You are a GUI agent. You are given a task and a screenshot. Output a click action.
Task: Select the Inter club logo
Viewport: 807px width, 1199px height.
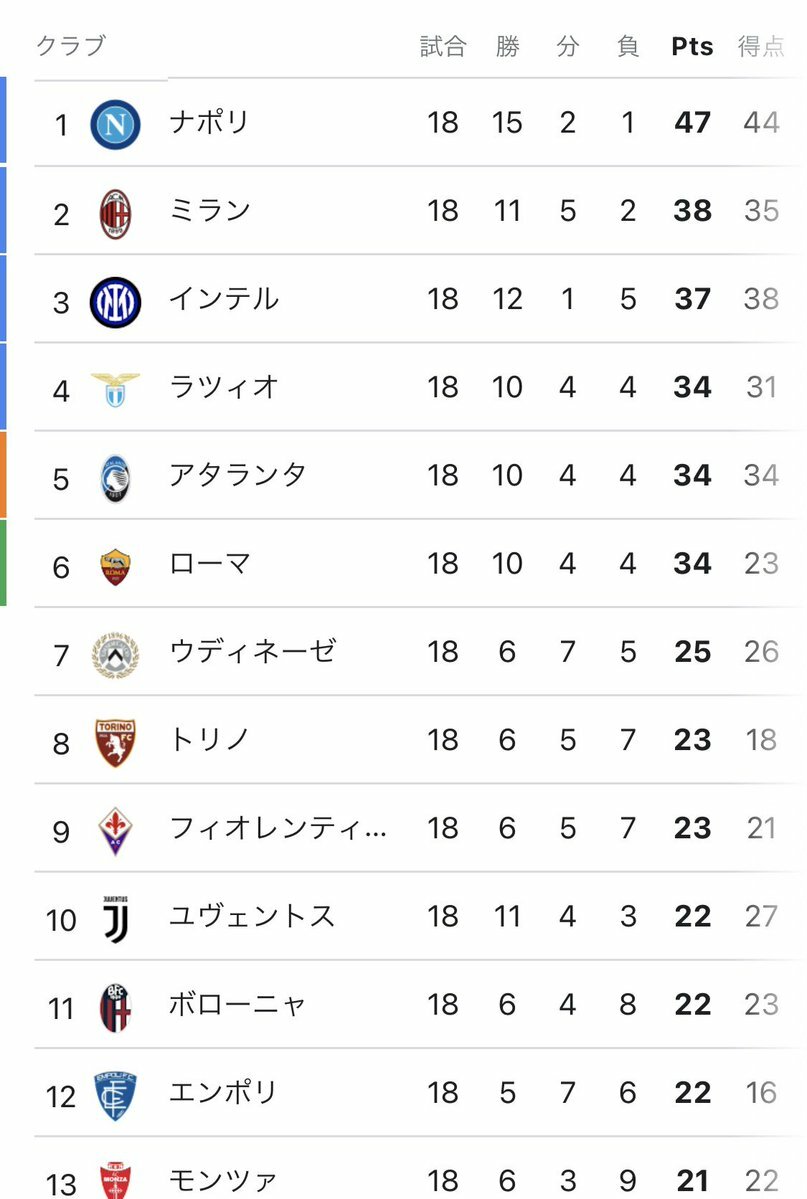(115, 301)
